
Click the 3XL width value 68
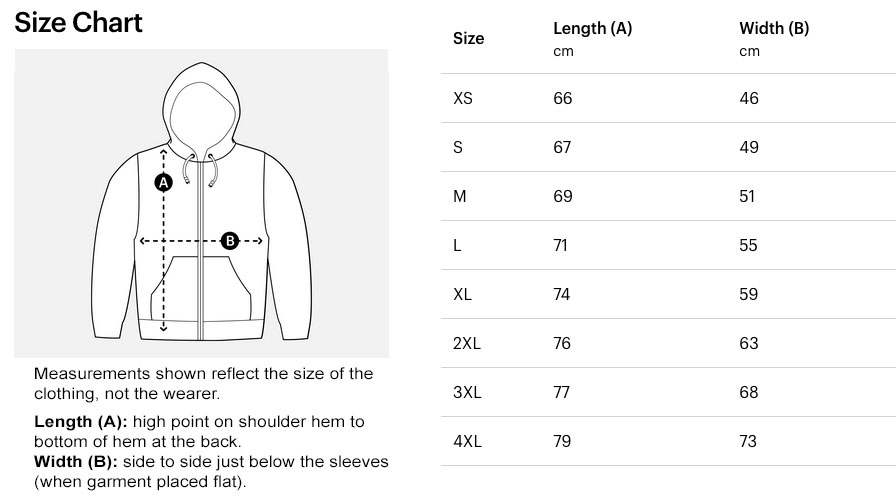tap(749, 392)
